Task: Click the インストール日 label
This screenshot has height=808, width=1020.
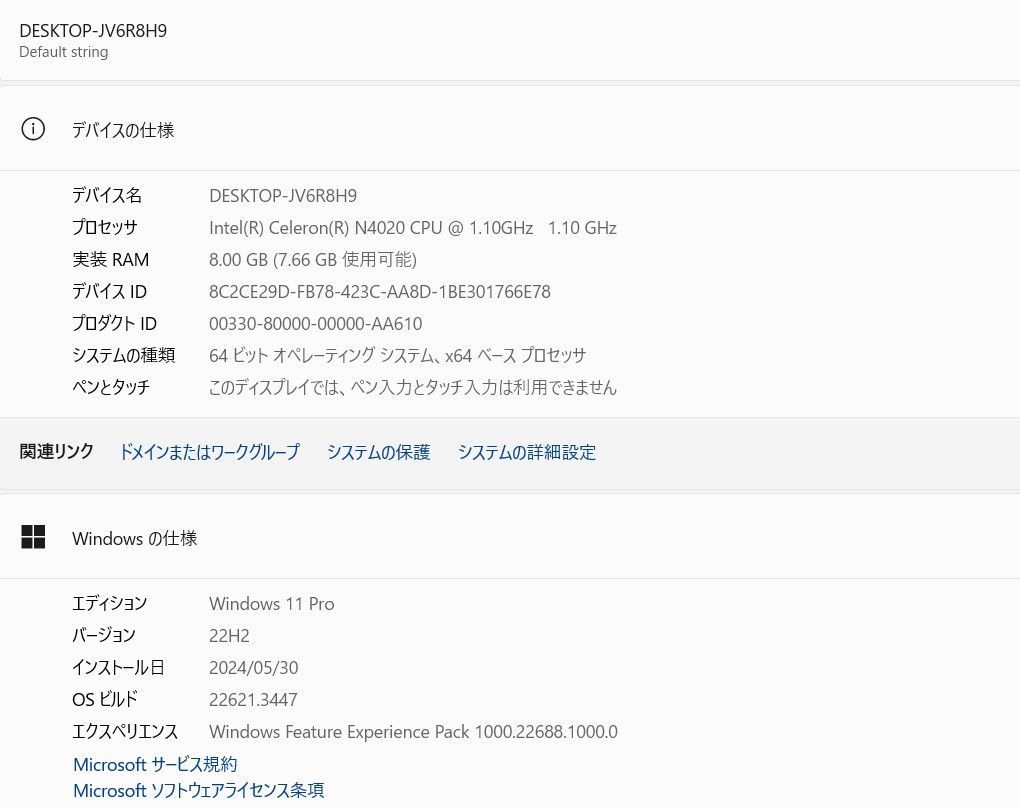Action: 118,667
